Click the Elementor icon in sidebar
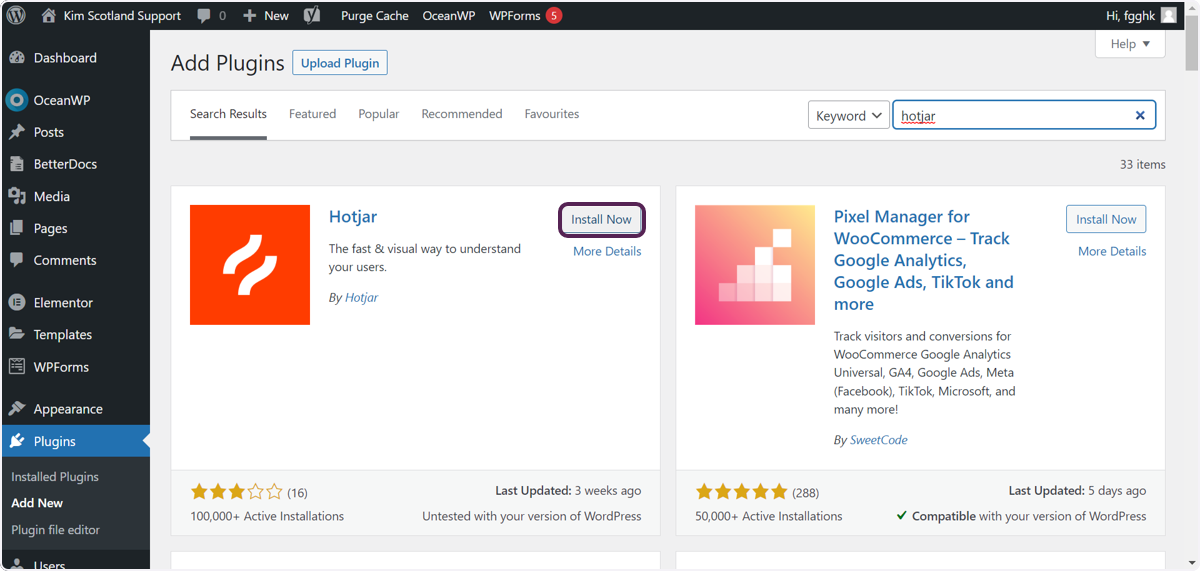The height and width of the screenshot is (571, 1200). click(x=17, y=302)
